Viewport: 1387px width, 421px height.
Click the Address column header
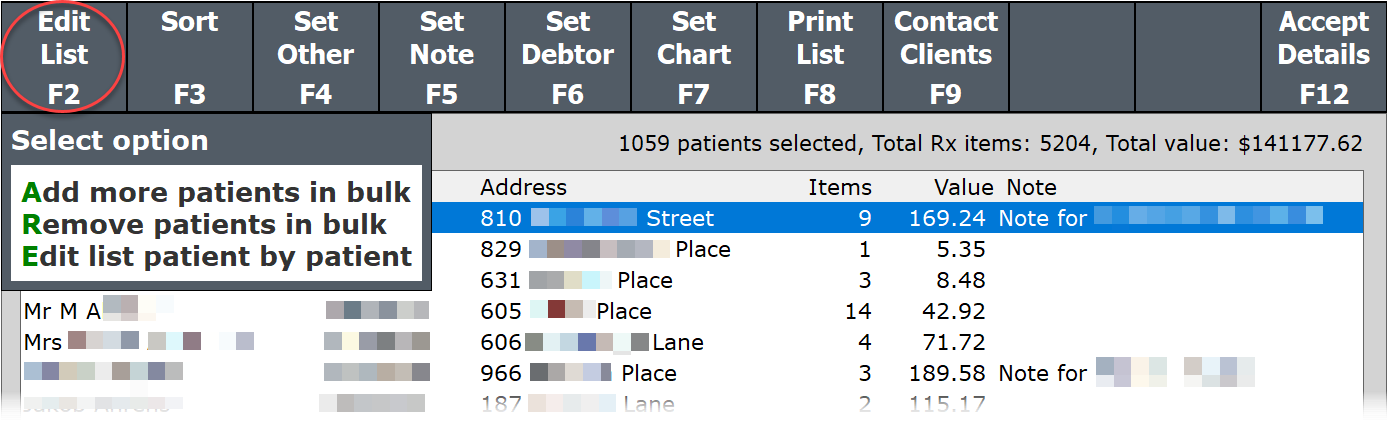pos(523,187)
